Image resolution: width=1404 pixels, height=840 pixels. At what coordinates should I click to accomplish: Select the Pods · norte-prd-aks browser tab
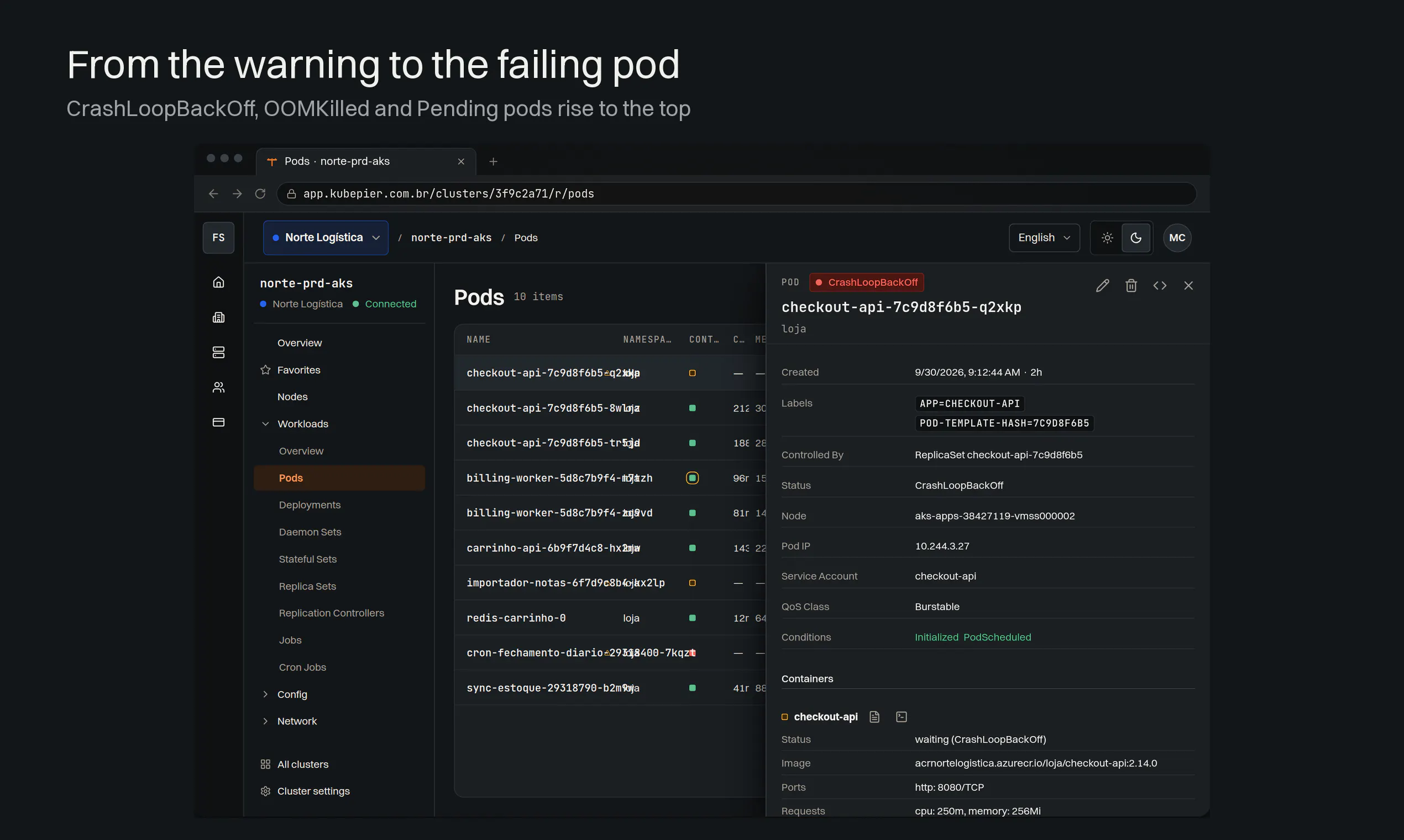366,161
